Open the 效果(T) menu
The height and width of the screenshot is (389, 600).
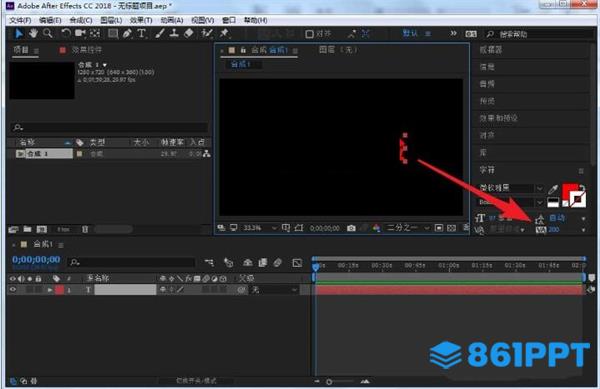[x=141, y=20]
